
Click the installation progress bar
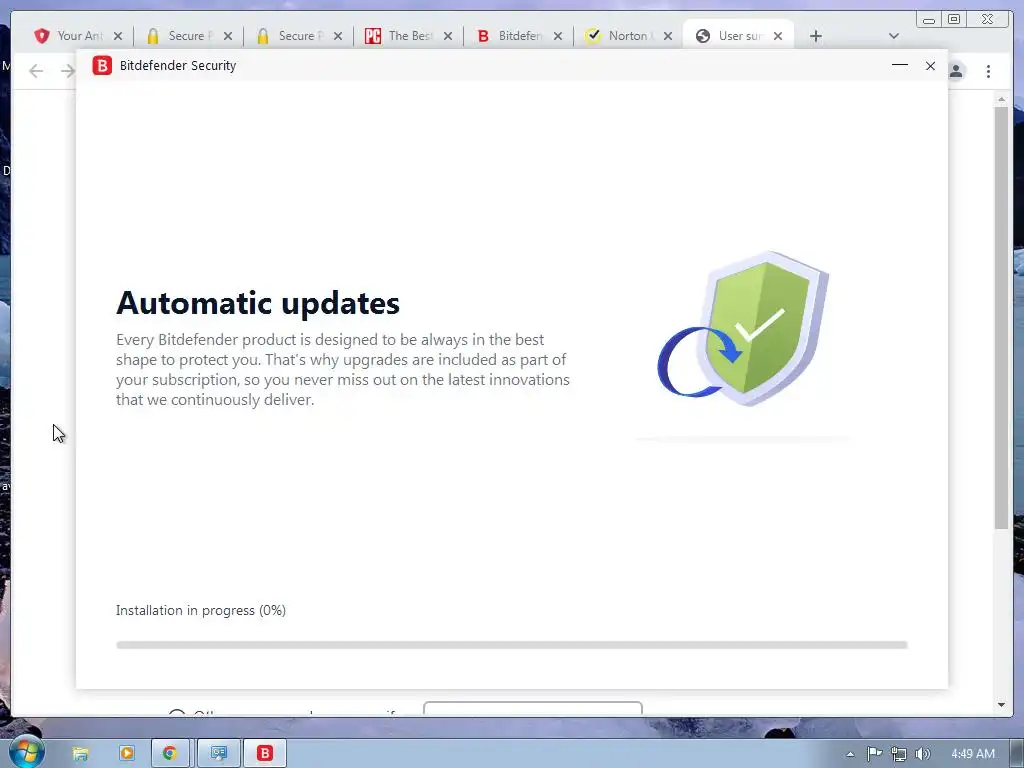tap(511, 645)
